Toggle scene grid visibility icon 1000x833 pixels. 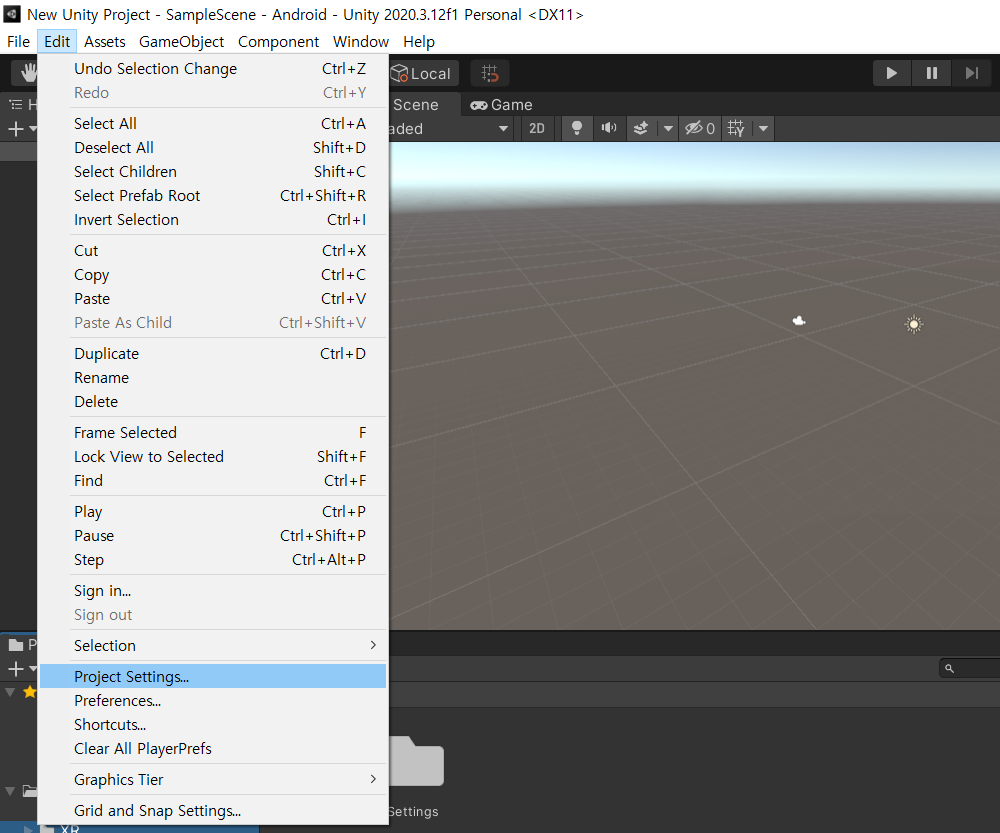736,128
